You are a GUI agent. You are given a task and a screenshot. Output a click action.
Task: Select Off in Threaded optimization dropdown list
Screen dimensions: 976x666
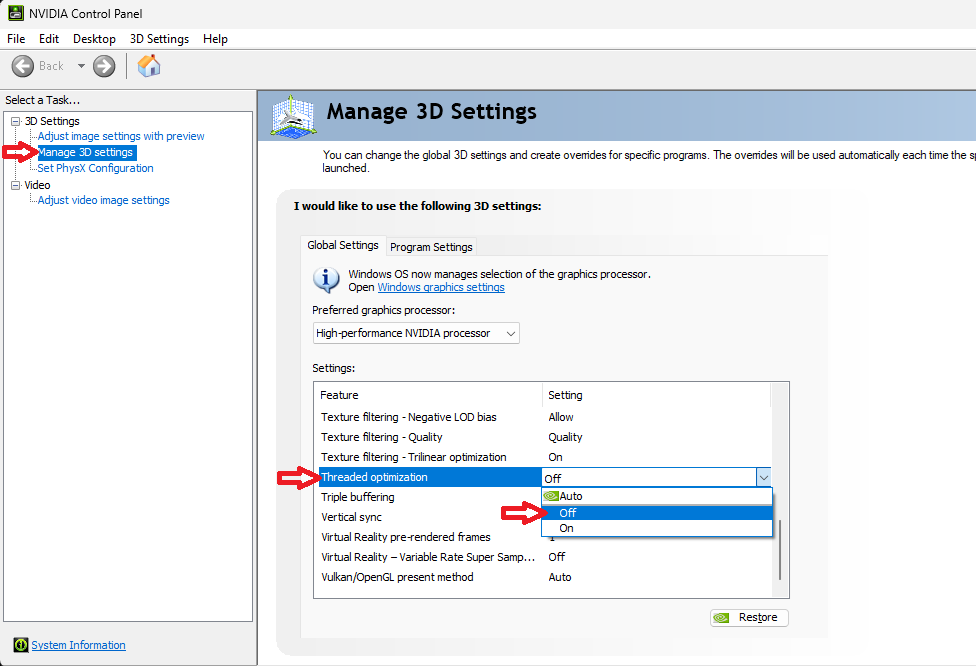(x=568, y=512)
